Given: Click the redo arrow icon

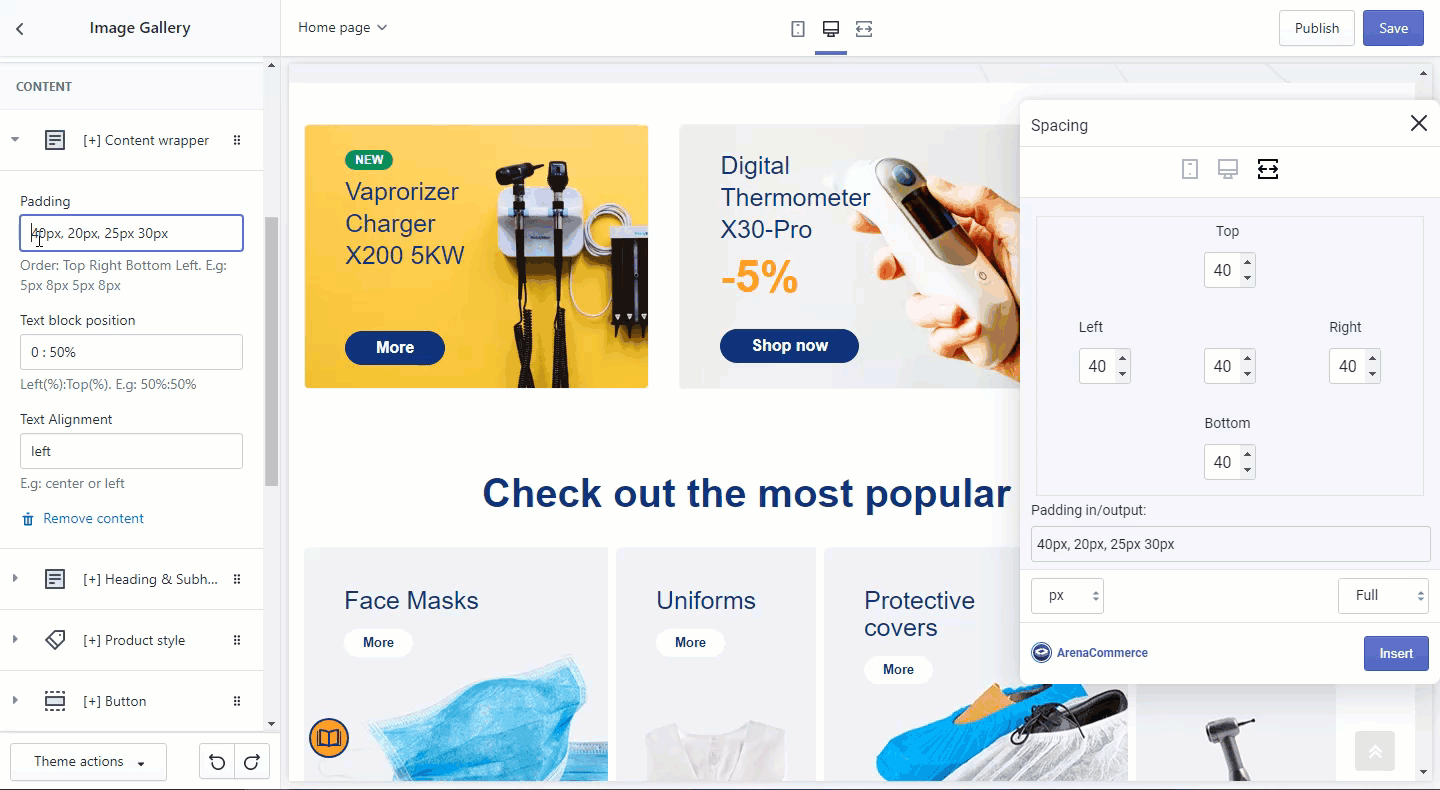Looking at the screenshot, I should click(252, 762).
